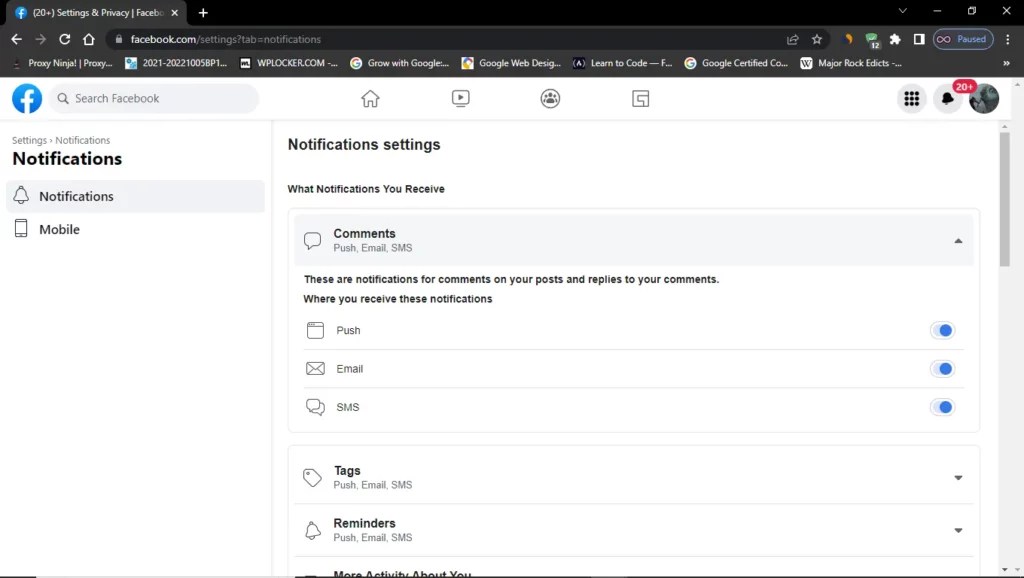Open Facebook Home via house icon
This screenshot has width=1024, height=578.
point(370,98)
